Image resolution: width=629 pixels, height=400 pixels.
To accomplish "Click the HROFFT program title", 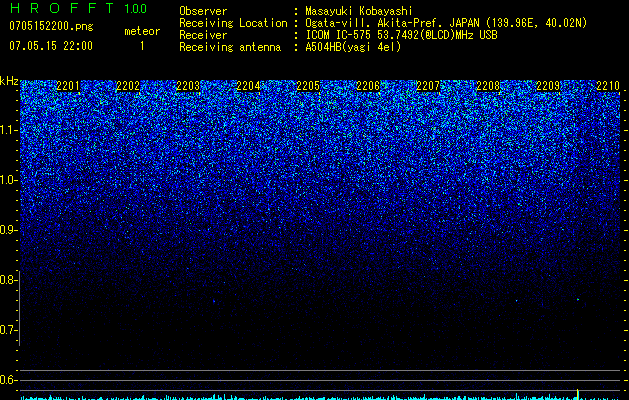I will 62,8.
